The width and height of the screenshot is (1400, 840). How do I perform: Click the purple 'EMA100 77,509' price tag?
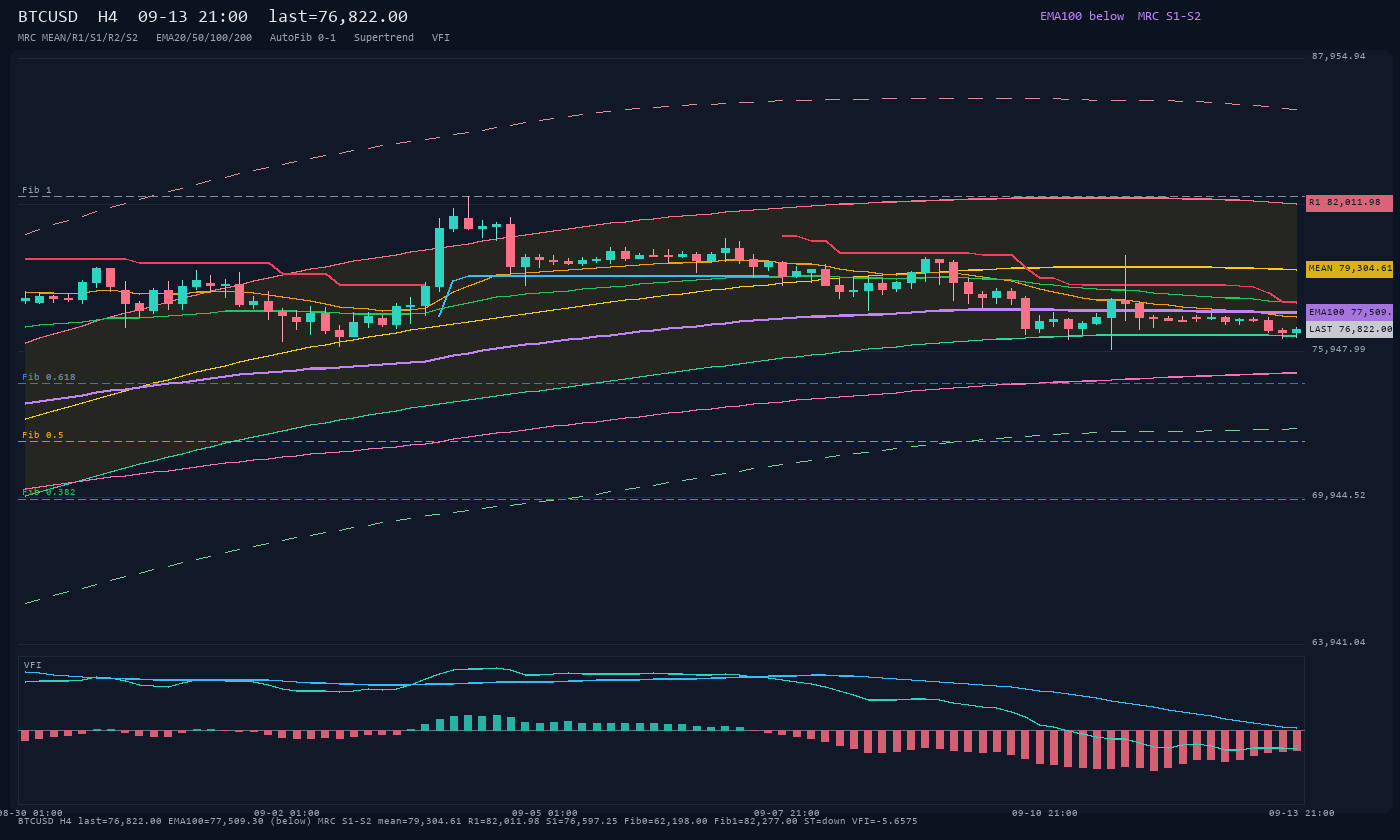pyautogui.click(x=1349, y=312)
